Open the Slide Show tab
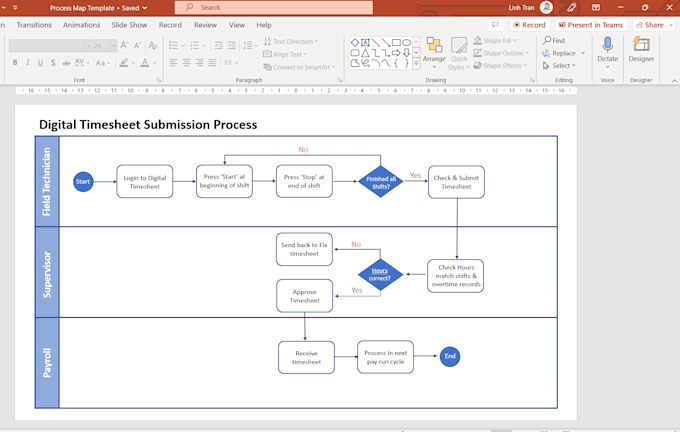Image resolution: width=680 pixels, height=432 pixels. tap(129, 25)
